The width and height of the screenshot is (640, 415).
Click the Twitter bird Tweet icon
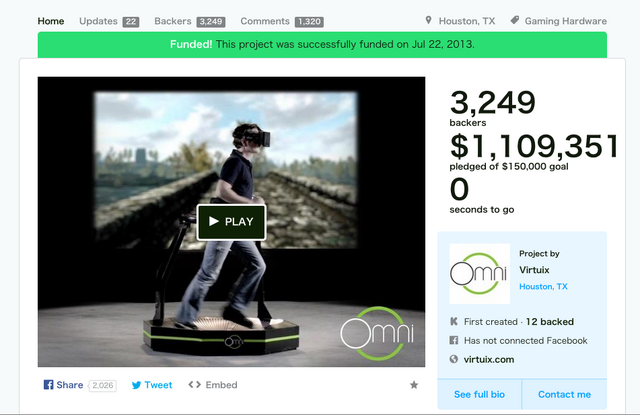click(136, 385)
